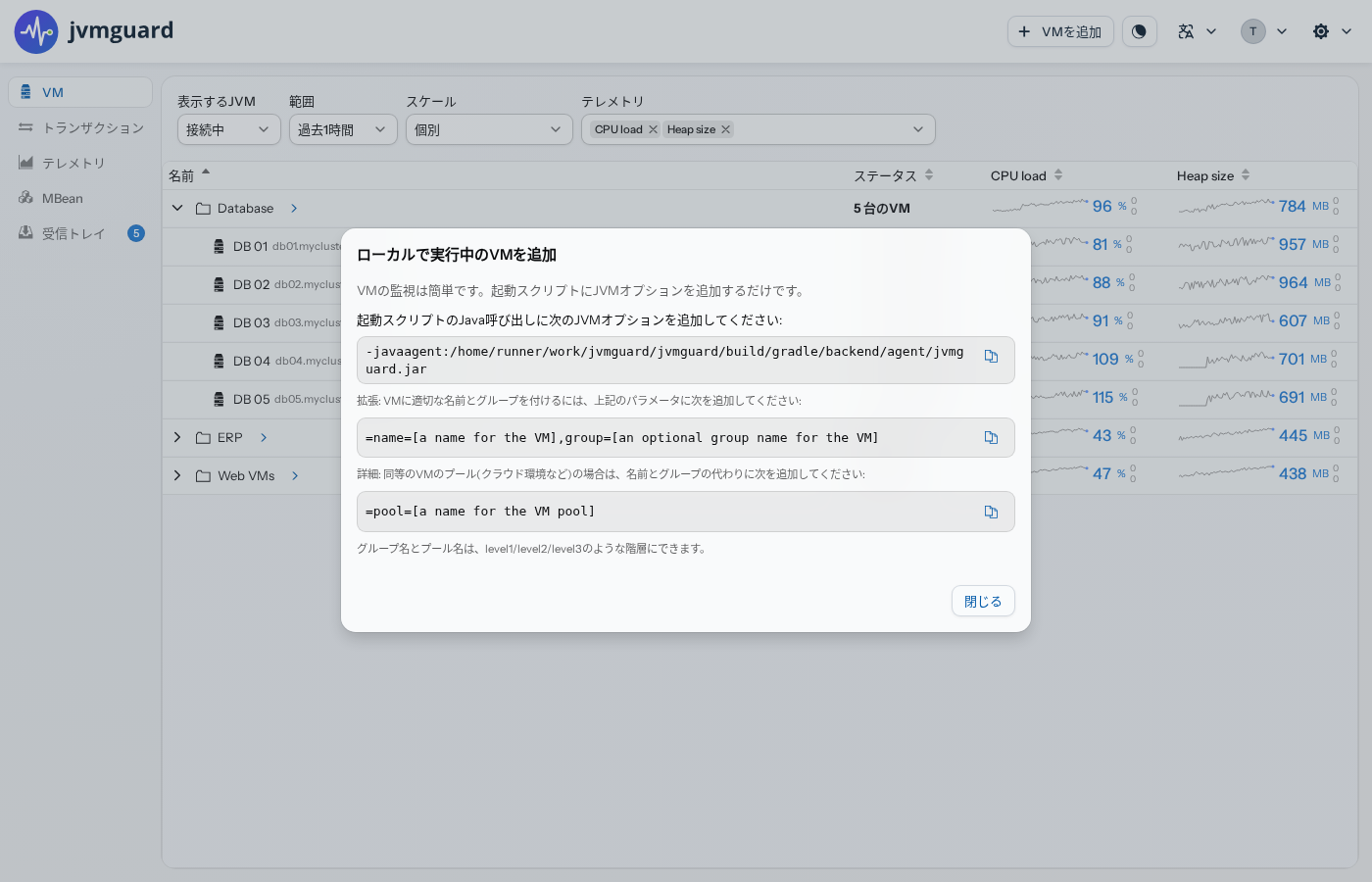This screenshot has height=882, width=1372.
Task: Open the 表示するJVM dropdown
Action: pos(229,129)
